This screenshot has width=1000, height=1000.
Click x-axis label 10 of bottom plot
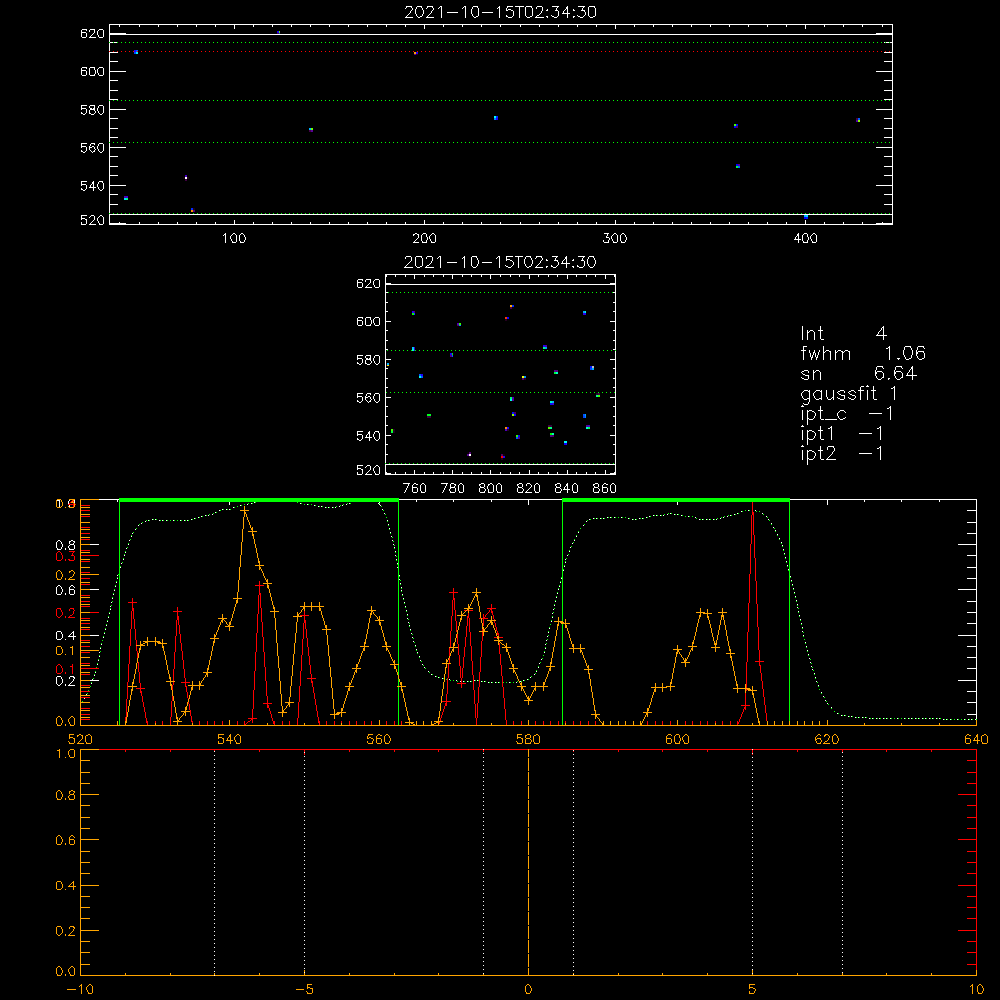pyautogui.click(x=976, y=990)
